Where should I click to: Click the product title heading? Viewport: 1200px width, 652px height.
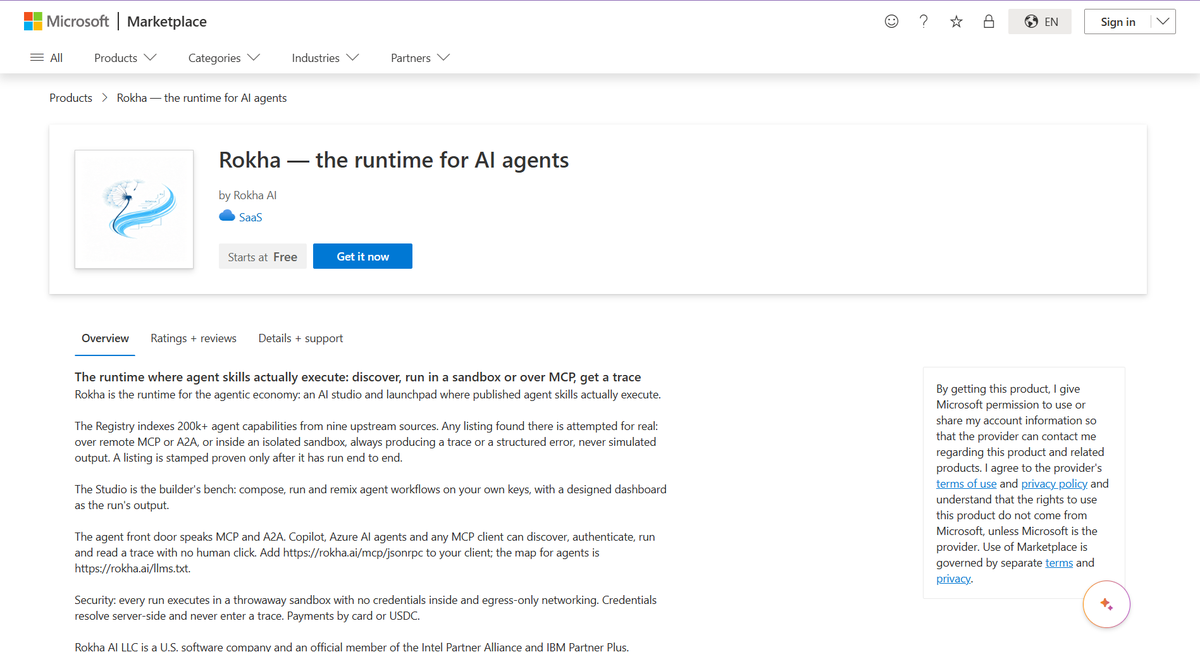pos(394,160)
